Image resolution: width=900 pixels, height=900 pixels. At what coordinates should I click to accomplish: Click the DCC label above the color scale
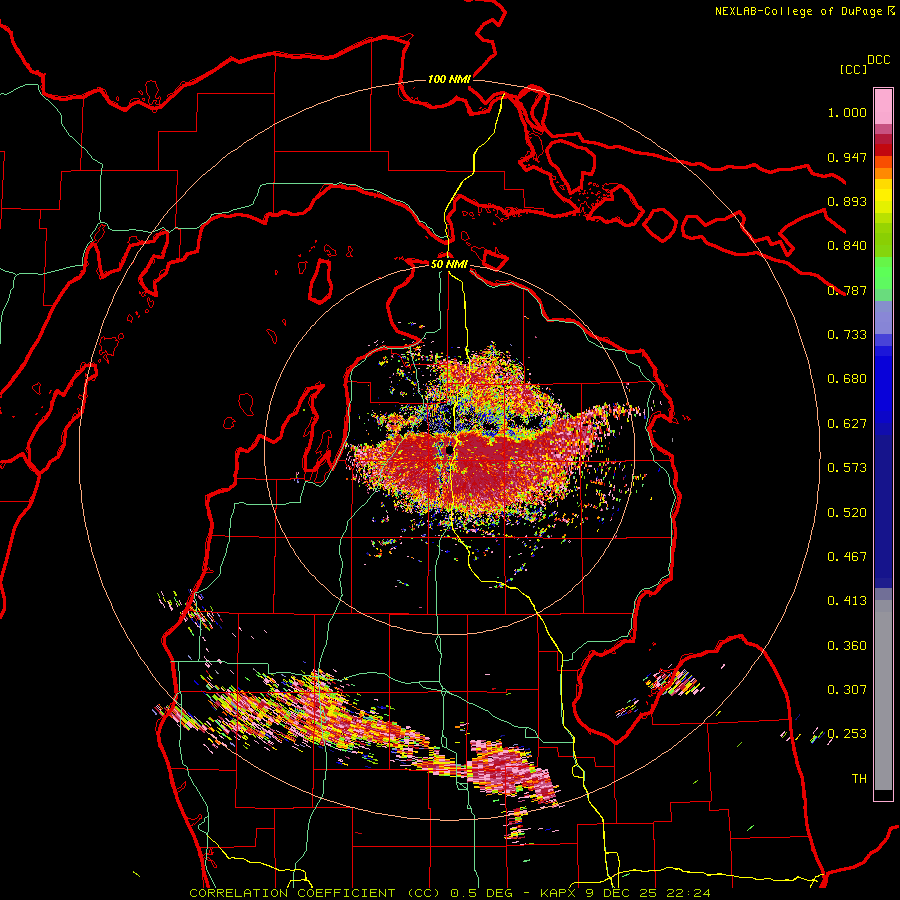878,60
